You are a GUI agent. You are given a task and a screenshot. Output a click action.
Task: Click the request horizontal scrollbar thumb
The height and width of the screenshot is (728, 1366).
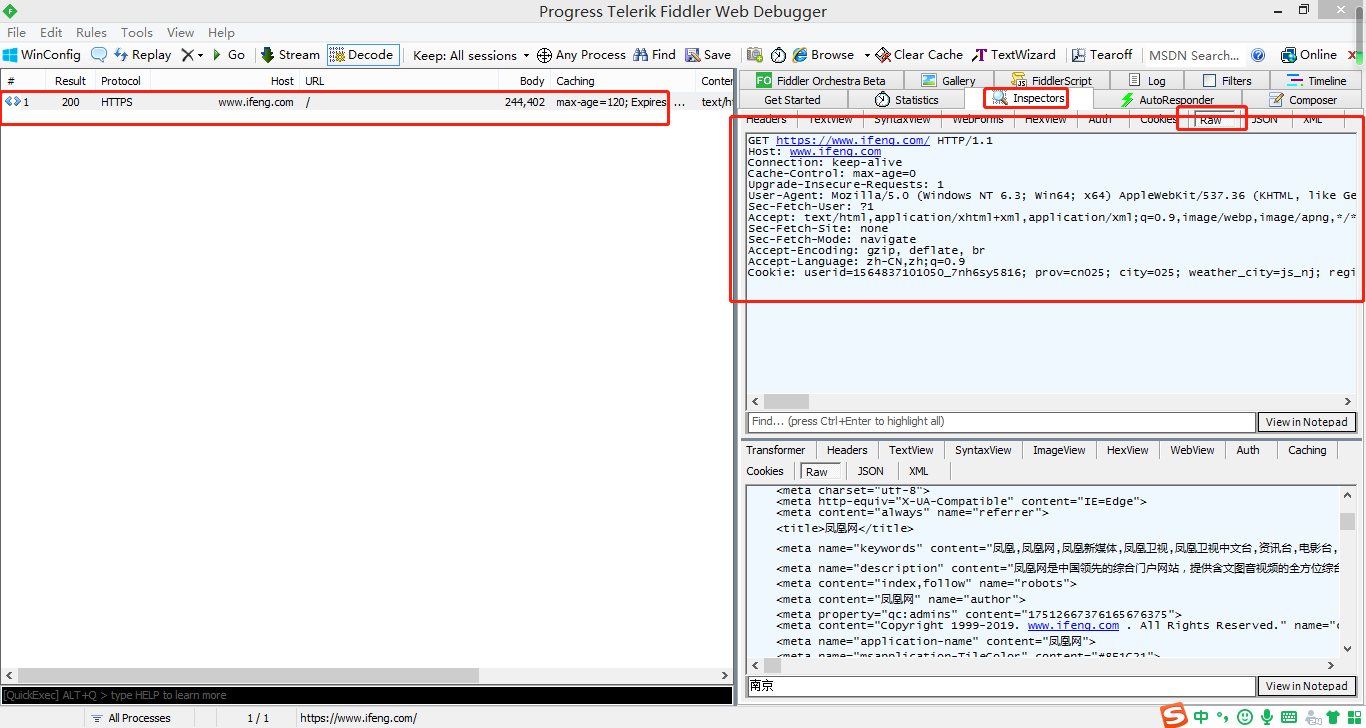(787, 401)
